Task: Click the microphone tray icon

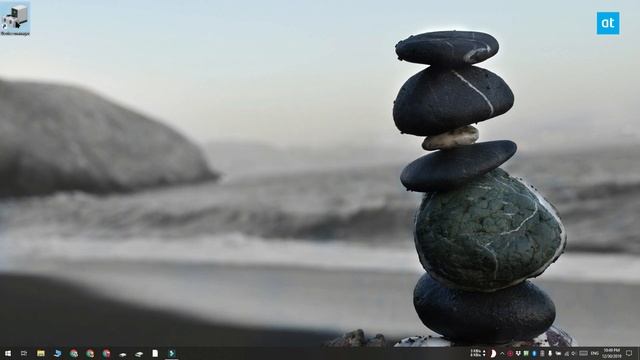Action: [x=550, y=353]
